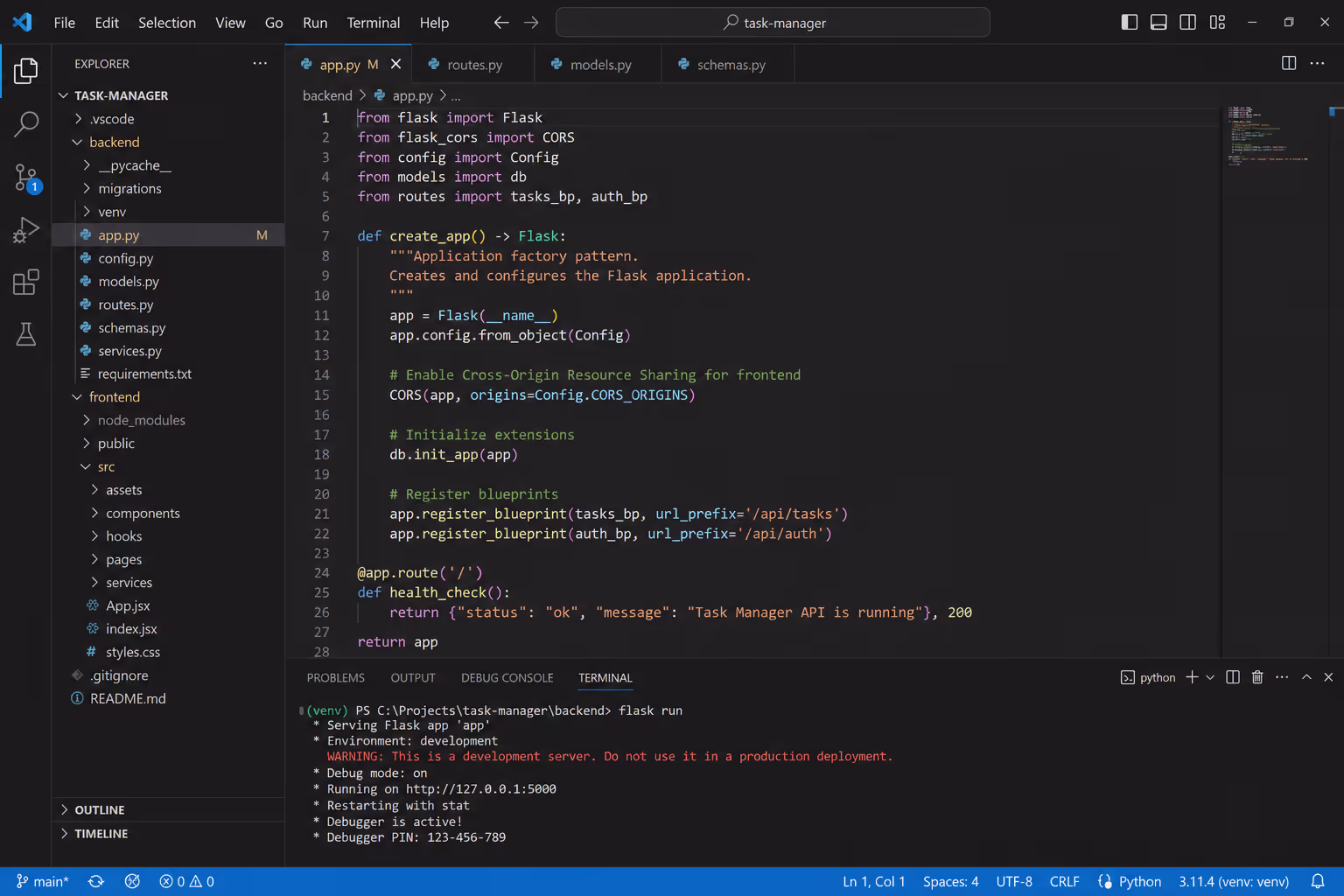The width and height of the screenshot is (1344, 896).
Task: Close the app.py editor tab
Action: pos(395,64)
